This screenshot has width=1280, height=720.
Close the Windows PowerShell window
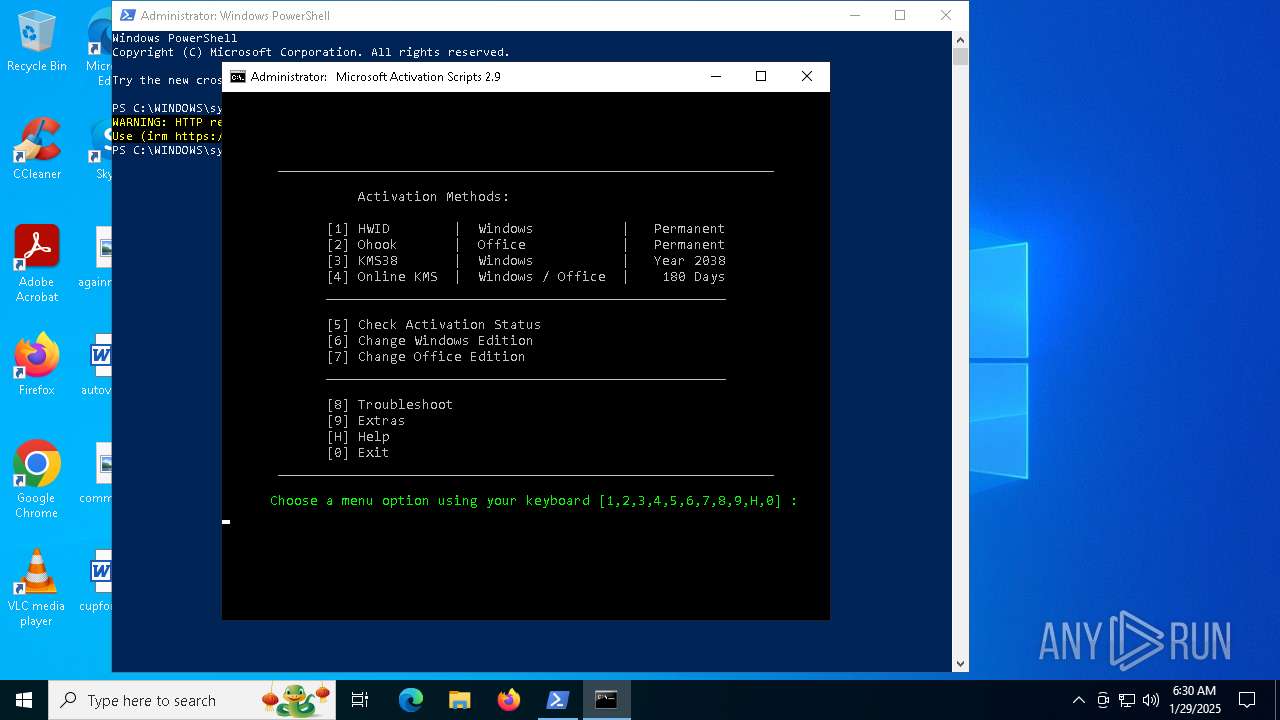[946, 15]
